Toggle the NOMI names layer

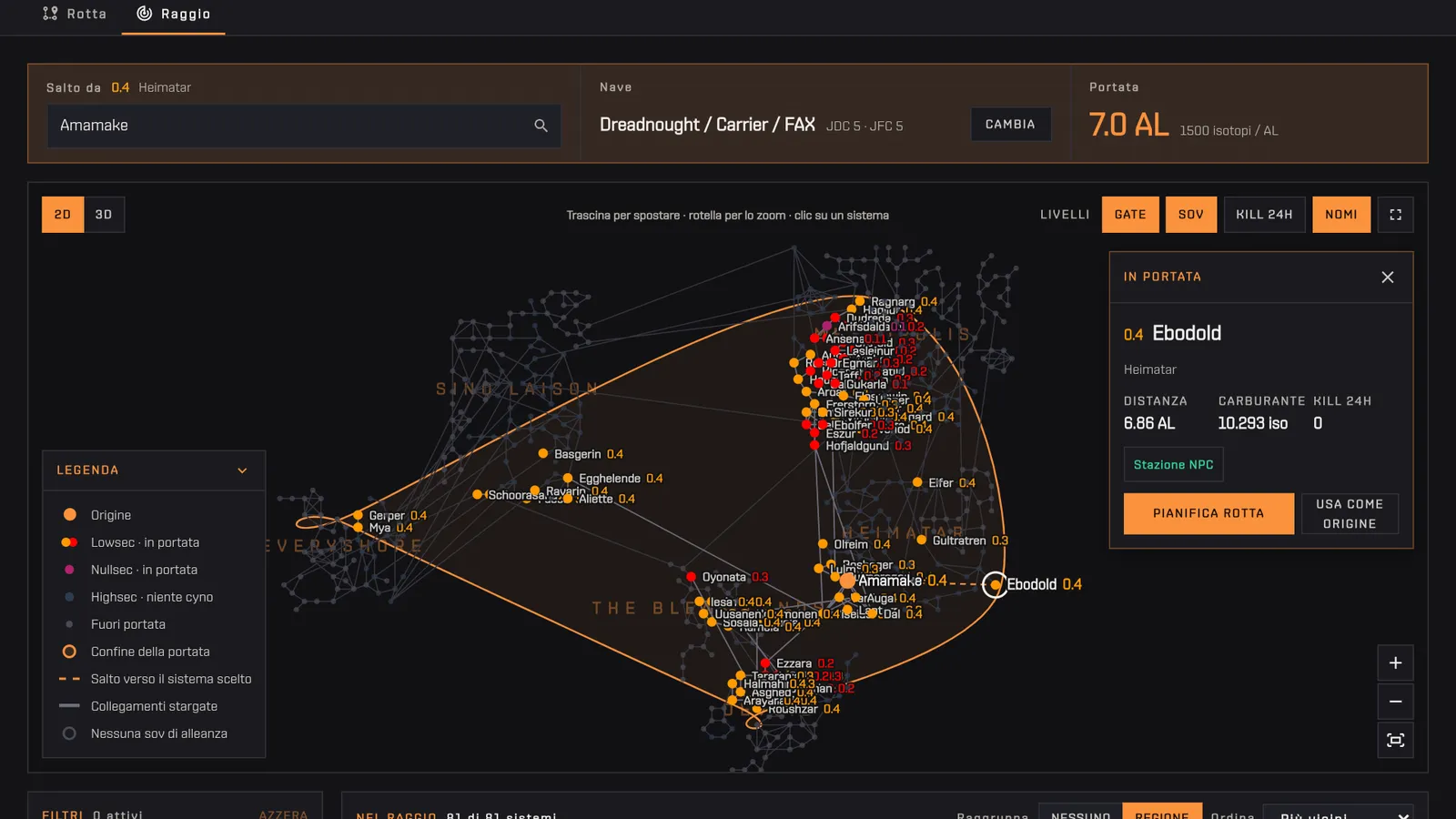point(1341,215)
